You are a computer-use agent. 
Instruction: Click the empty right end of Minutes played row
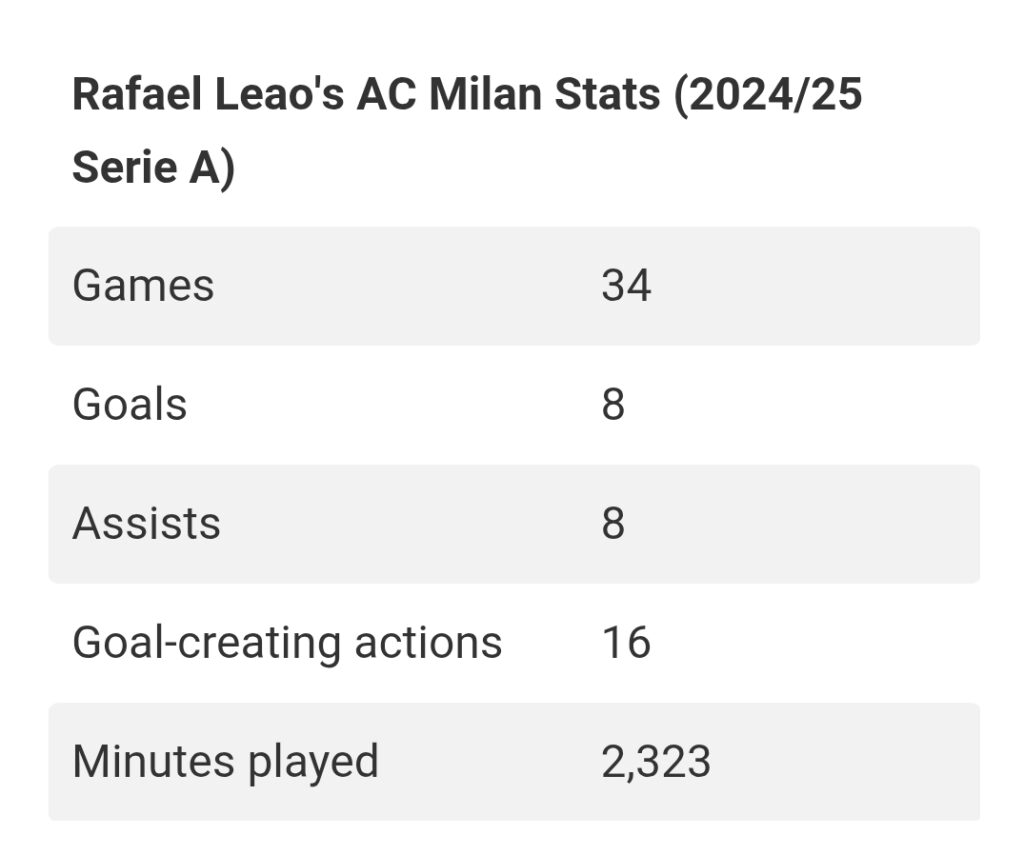coord(900,762)
